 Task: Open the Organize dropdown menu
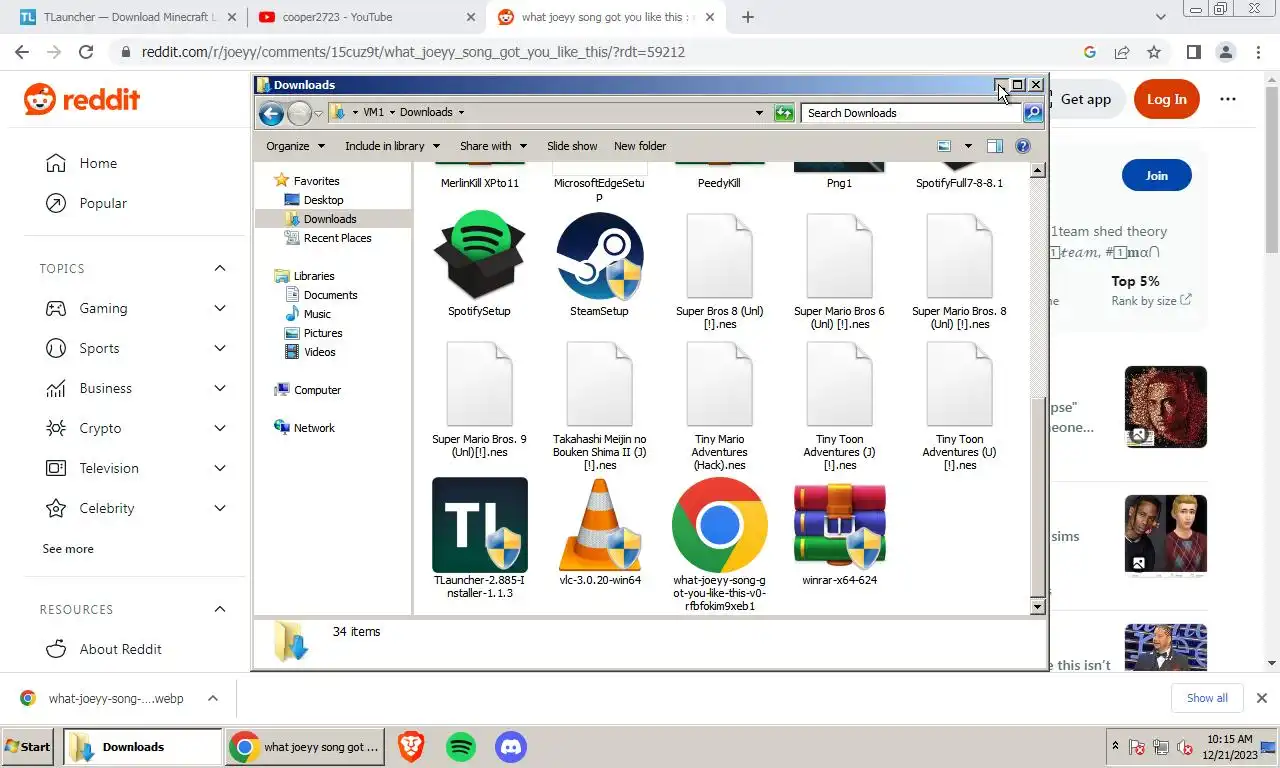click(x=295, y=146)
